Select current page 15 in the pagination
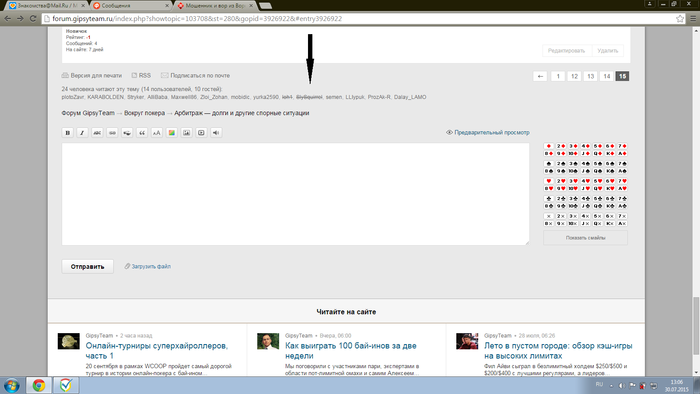This screenshot has width=700, height=394. point(622,76)
